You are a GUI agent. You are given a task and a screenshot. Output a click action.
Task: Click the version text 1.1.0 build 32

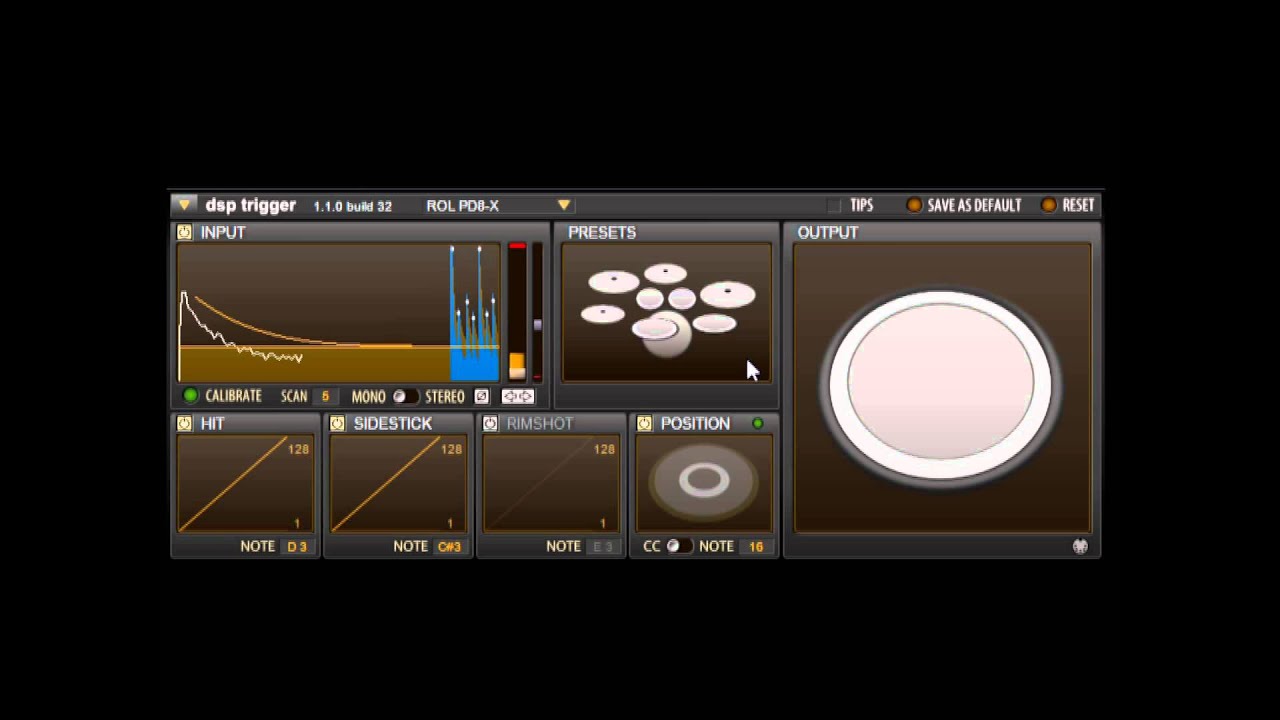[x=353, y=206]
